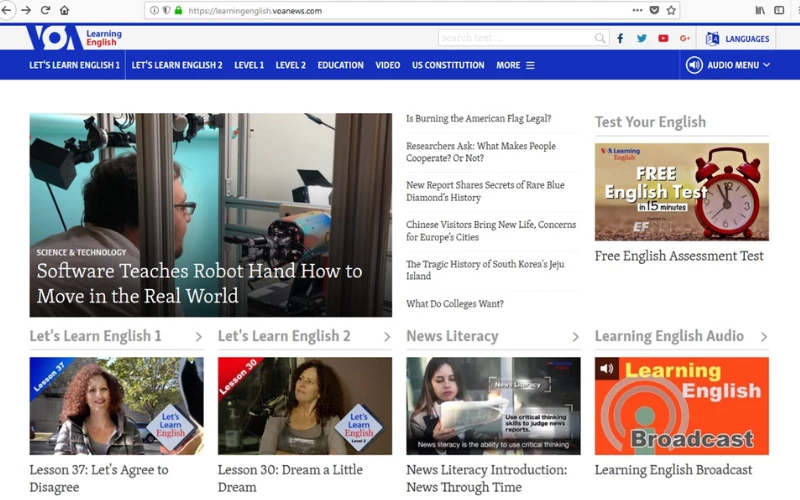
Task: Open Let's Learn English 1 nav item
Action: pyautogui.click(x=74, y=65)
